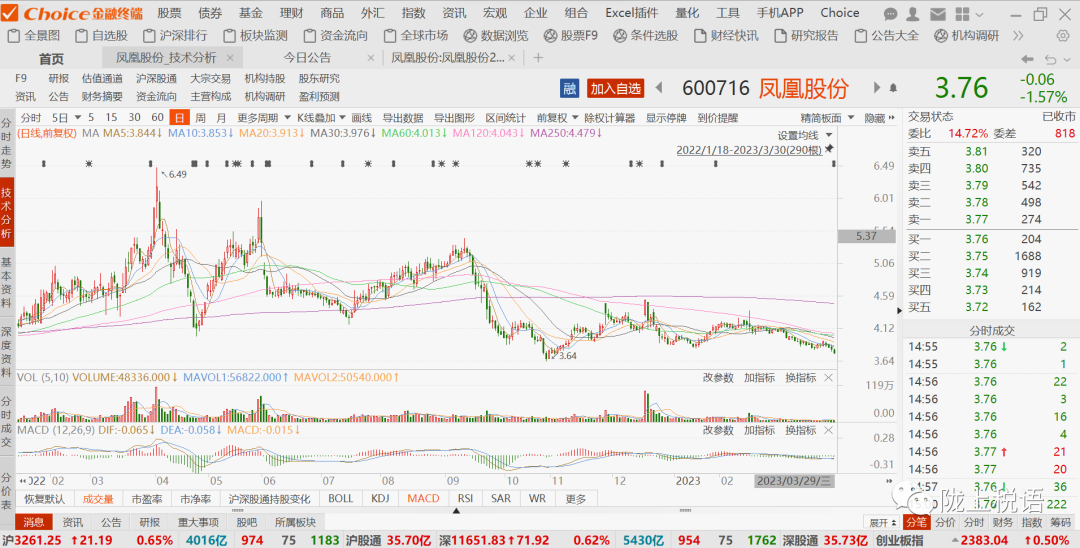Viewport: 1080px width, 548px height.
Task: Open the Excel插件 menu
Action: (x=632, y=13)
